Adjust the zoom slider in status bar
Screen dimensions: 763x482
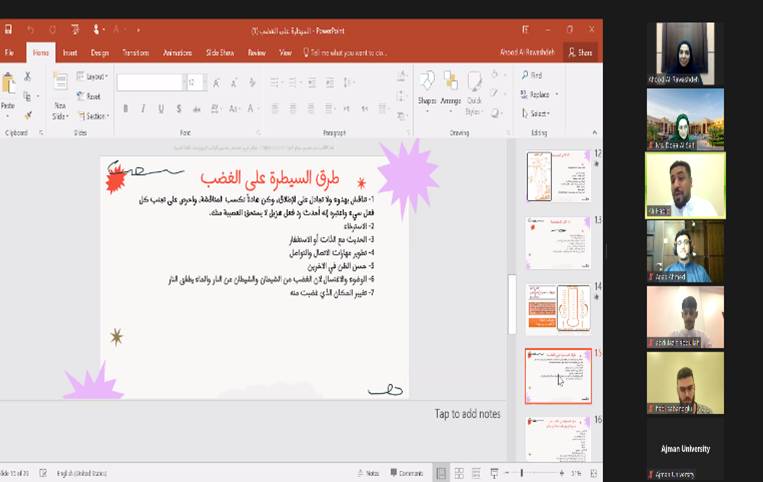(x=521, y=473)
